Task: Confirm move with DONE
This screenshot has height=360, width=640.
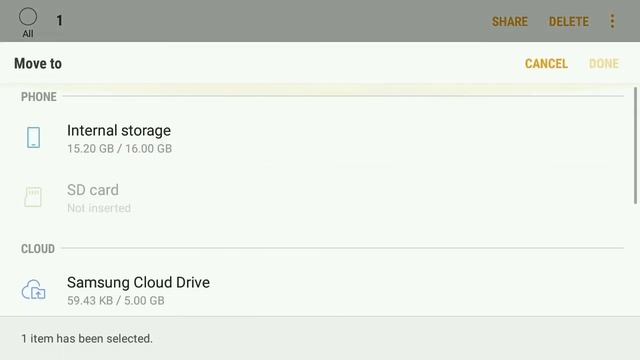Action: click(x=604, y=64)
